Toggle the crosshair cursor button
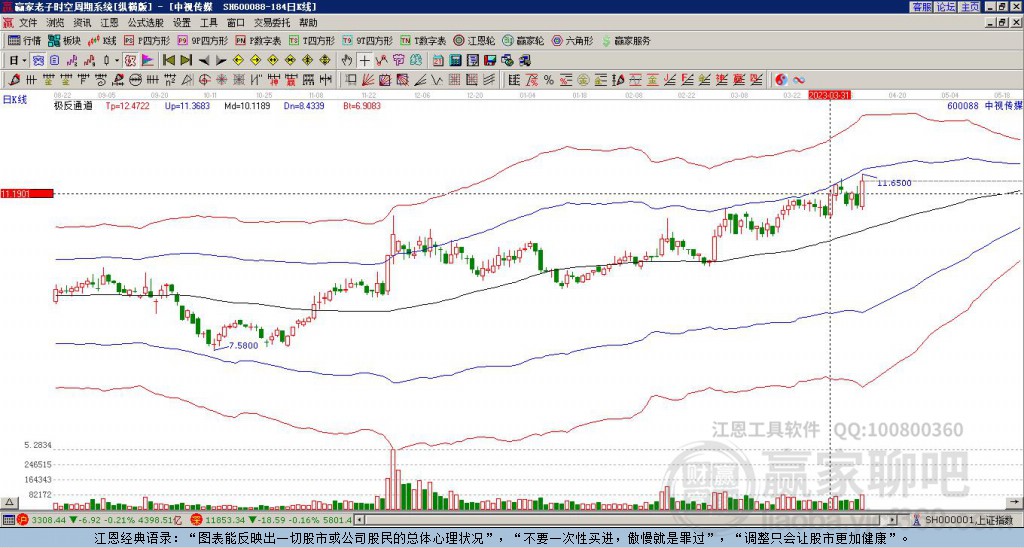 (364, 61)
